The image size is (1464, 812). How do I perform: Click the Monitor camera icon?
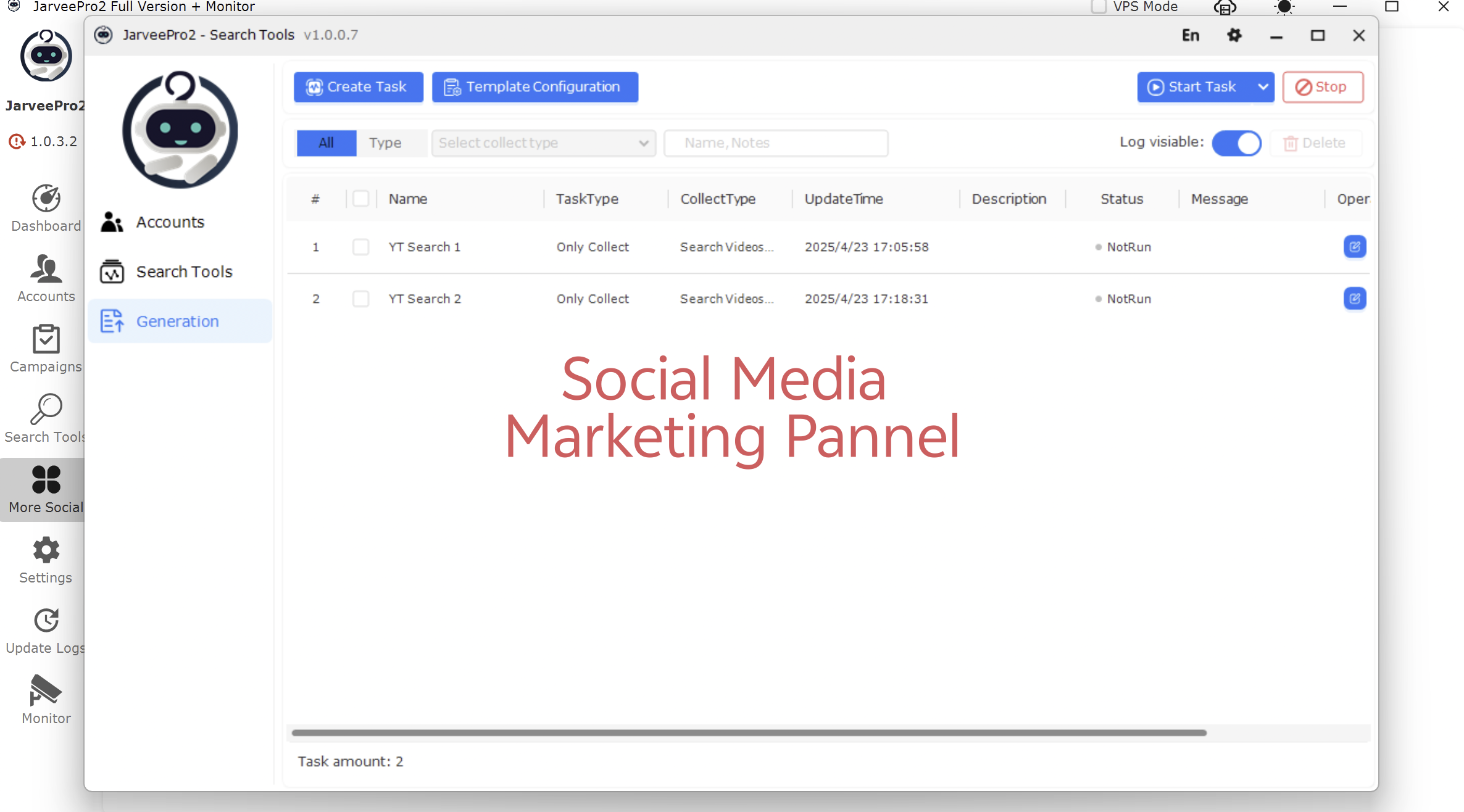coord(46,690)
